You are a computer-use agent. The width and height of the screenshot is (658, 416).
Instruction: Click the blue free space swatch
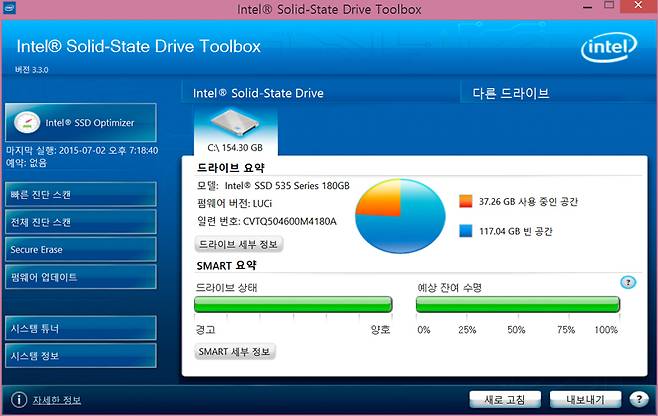(x=465, y=230)
